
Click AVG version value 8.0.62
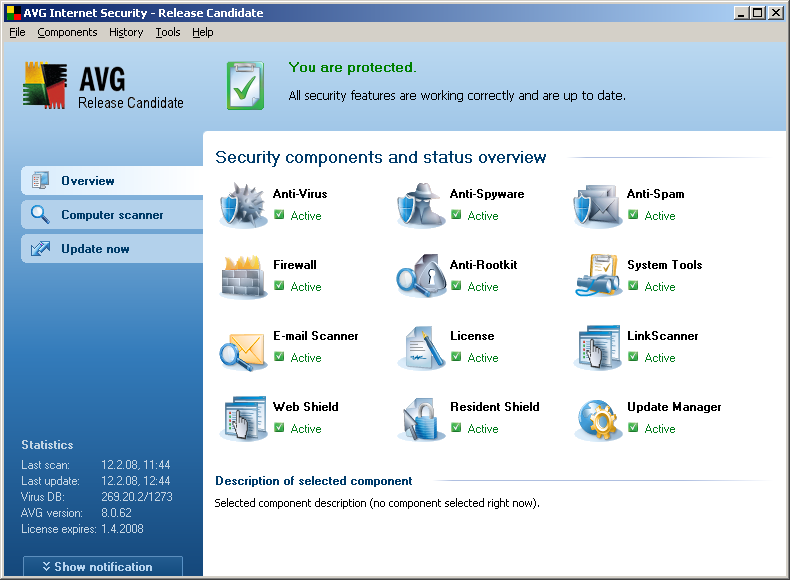pyautogui.click(x=116, y=513)
